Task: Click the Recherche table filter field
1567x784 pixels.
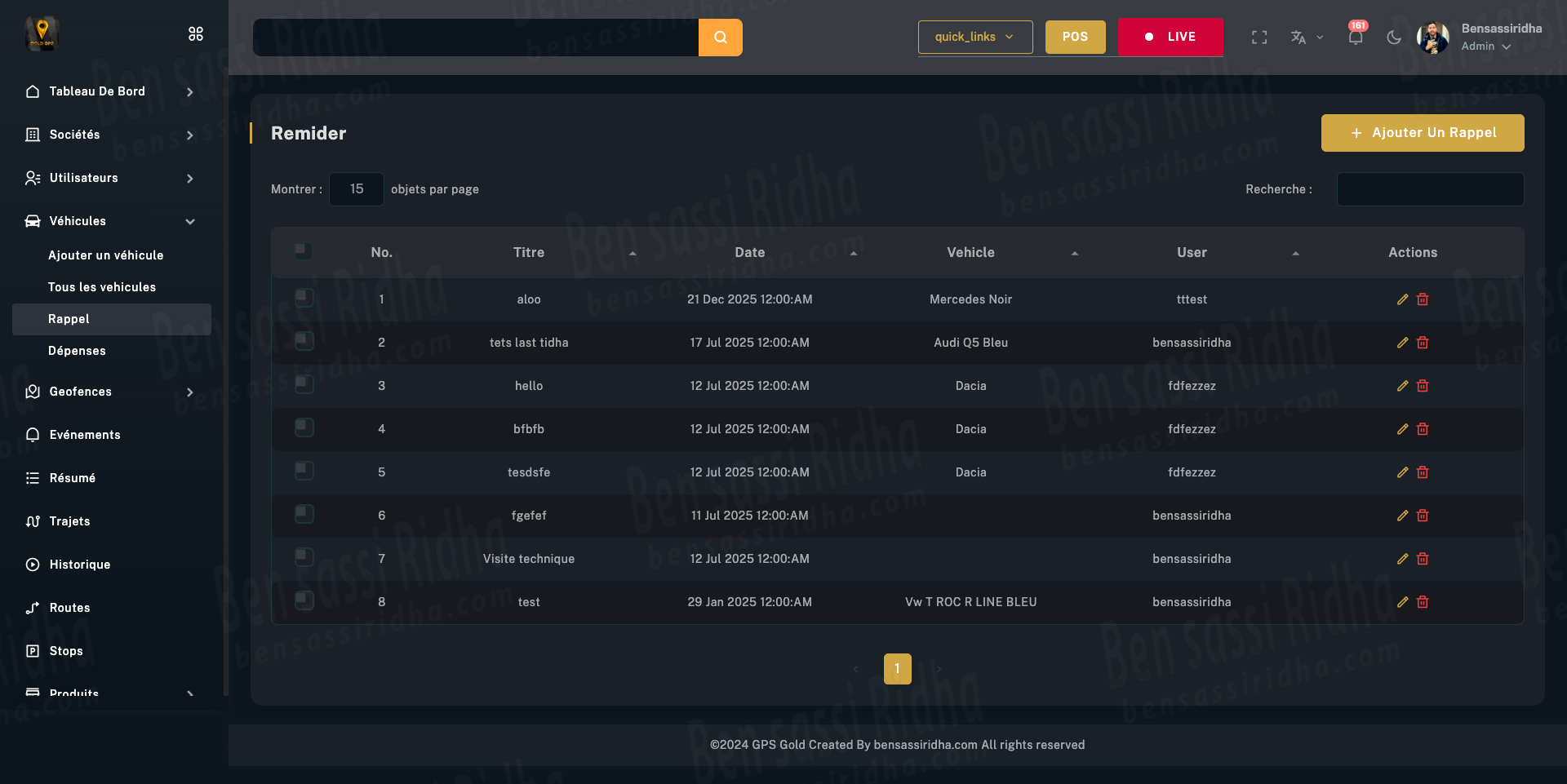Action: click(1430, 189)
